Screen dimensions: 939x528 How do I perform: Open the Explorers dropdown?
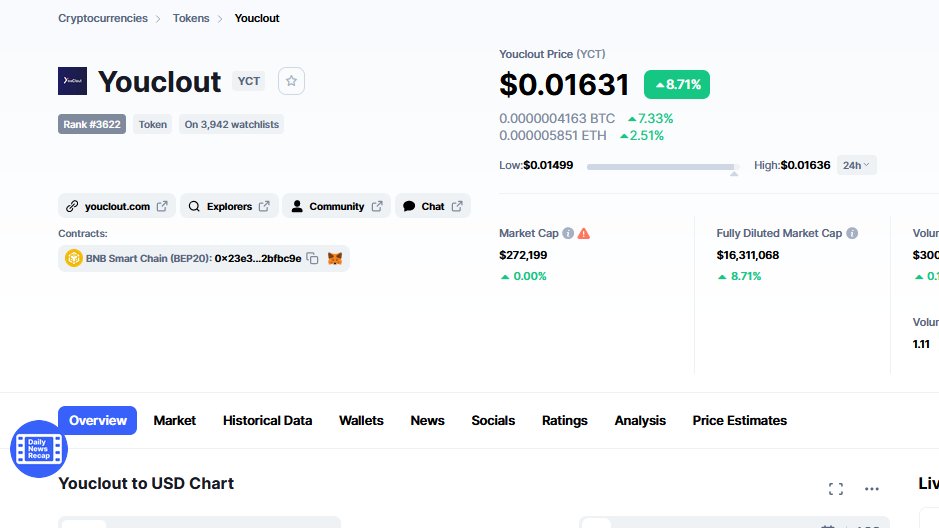[x=229, y=206]
